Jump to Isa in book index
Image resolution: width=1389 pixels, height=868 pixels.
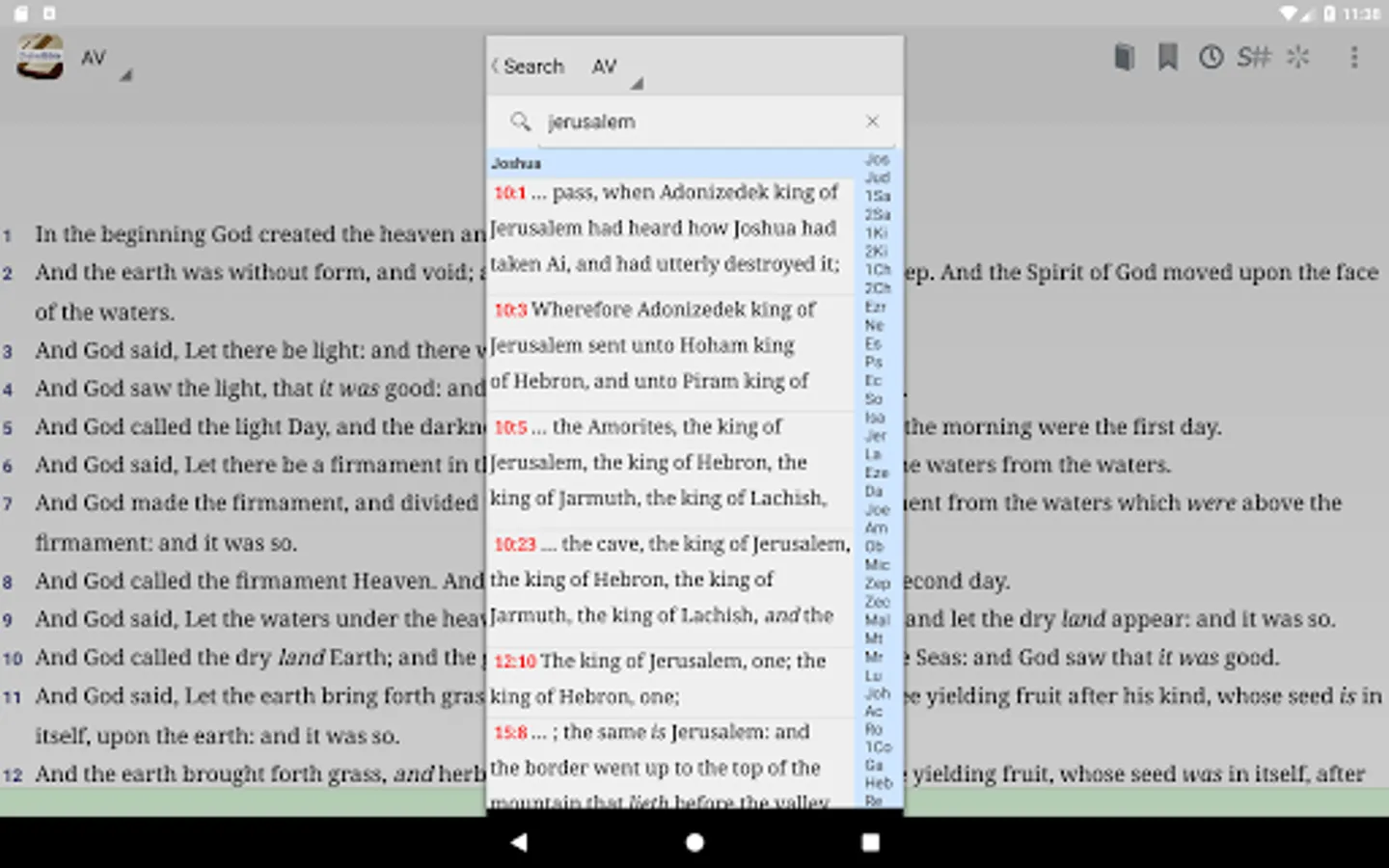pos(875,417)
